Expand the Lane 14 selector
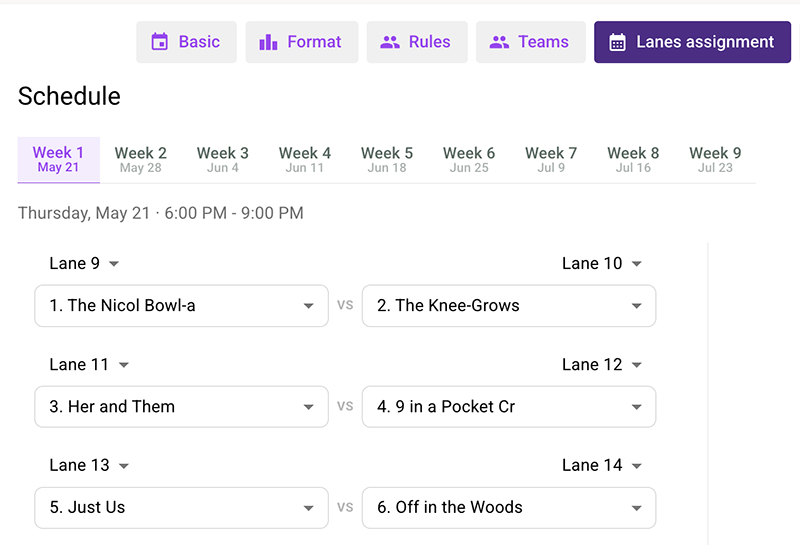Viewport: 800px width, 545px height. 602,465
